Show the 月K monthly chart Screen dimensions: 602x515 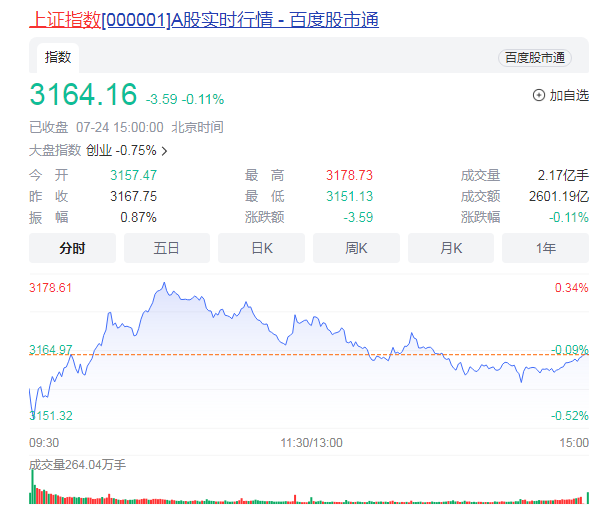(x=451, y=248)
